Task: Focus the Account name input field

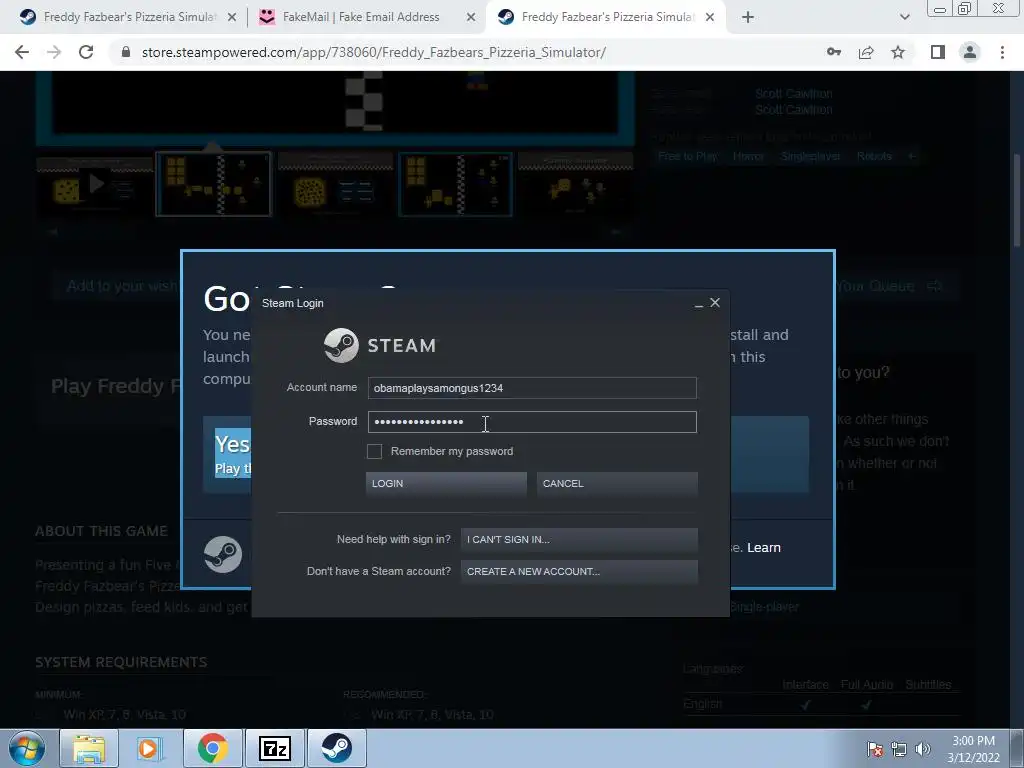Action: [532, 388]
